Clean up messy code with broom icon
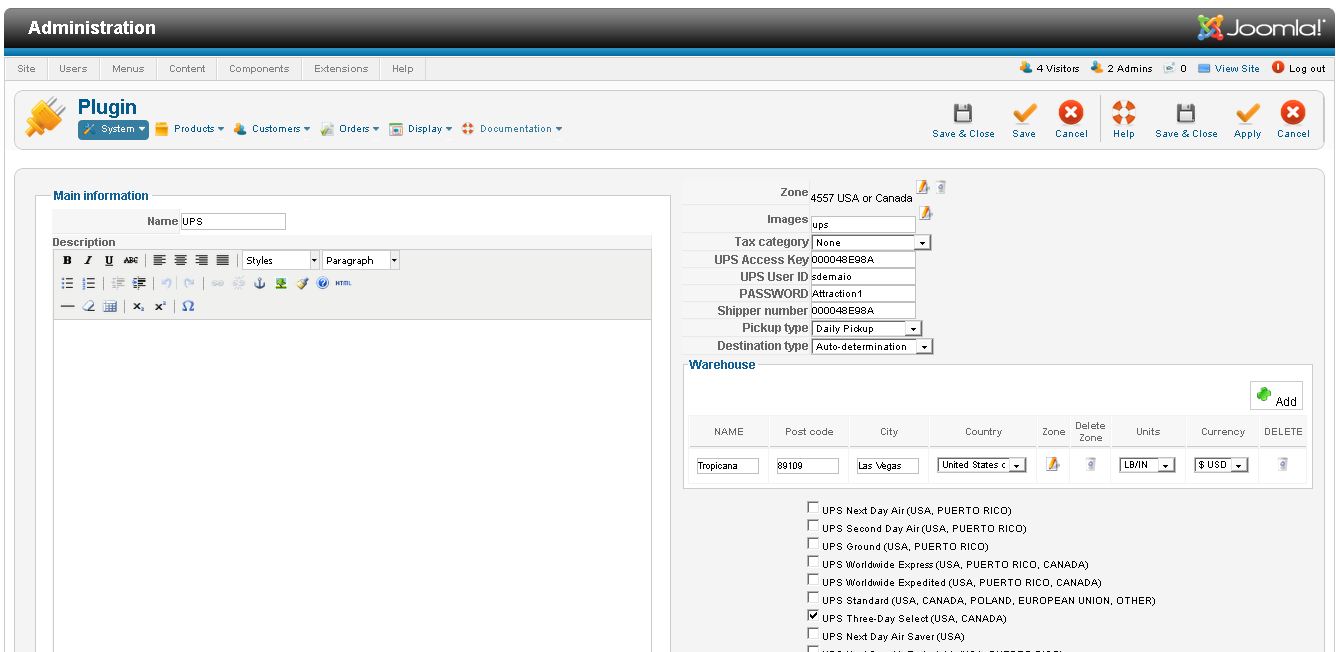The image size is (1336, 652). coord(302,283)
